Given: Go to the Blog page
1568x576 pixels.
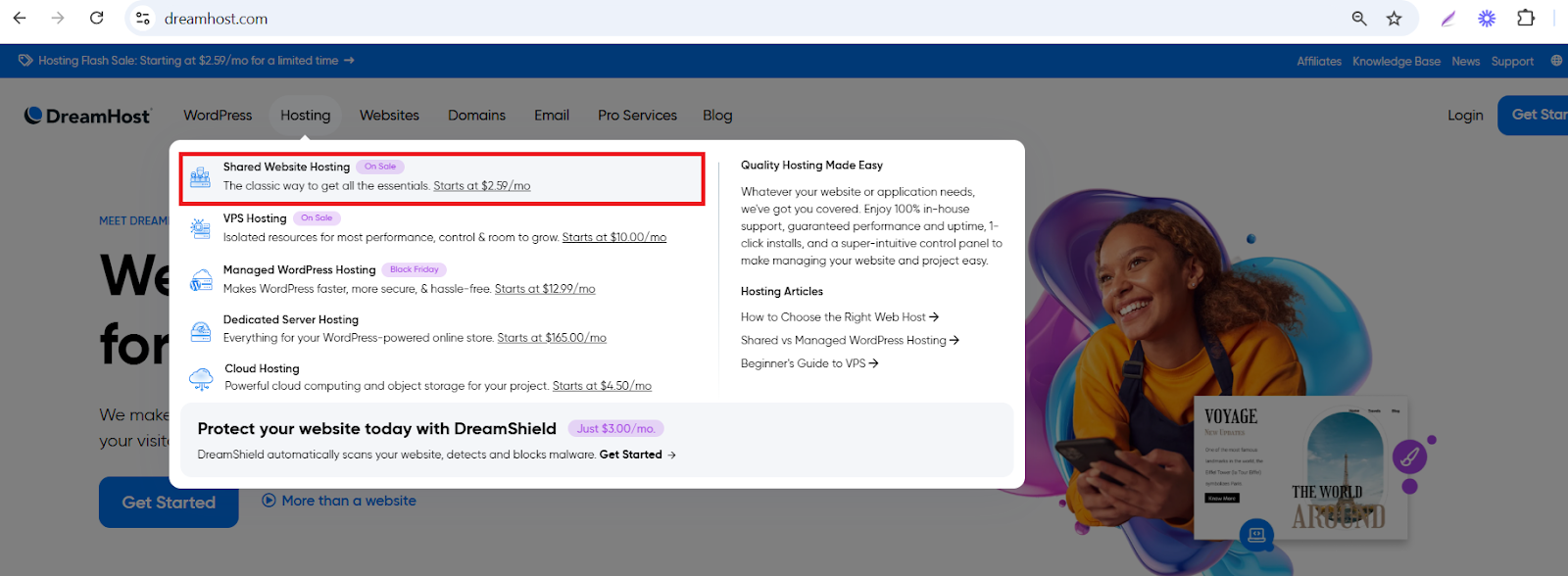Looking at the screenshot, I should tap(717, 116).
